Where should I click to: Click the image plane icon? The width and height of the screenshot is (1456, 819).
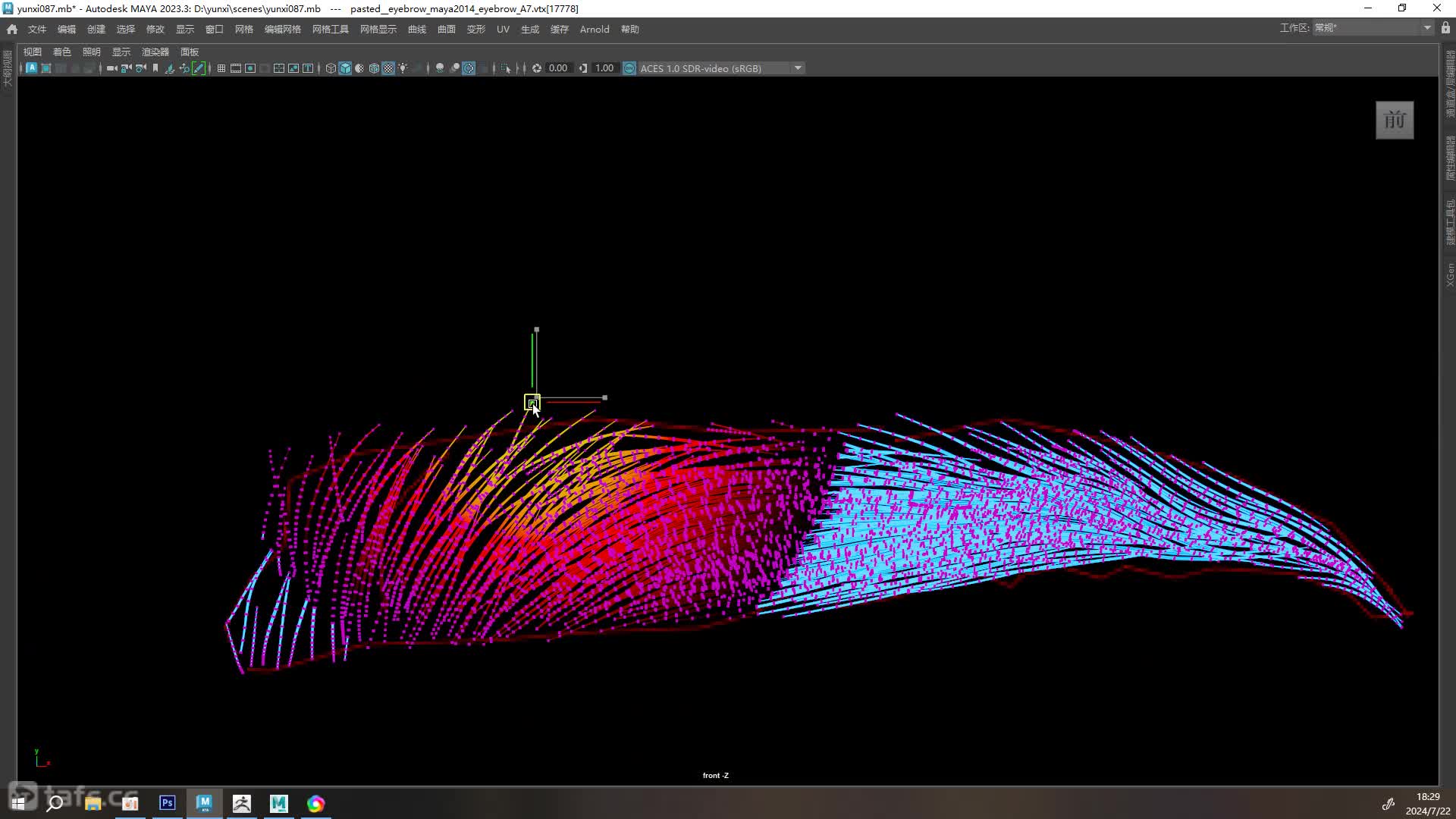coord(170,68)
